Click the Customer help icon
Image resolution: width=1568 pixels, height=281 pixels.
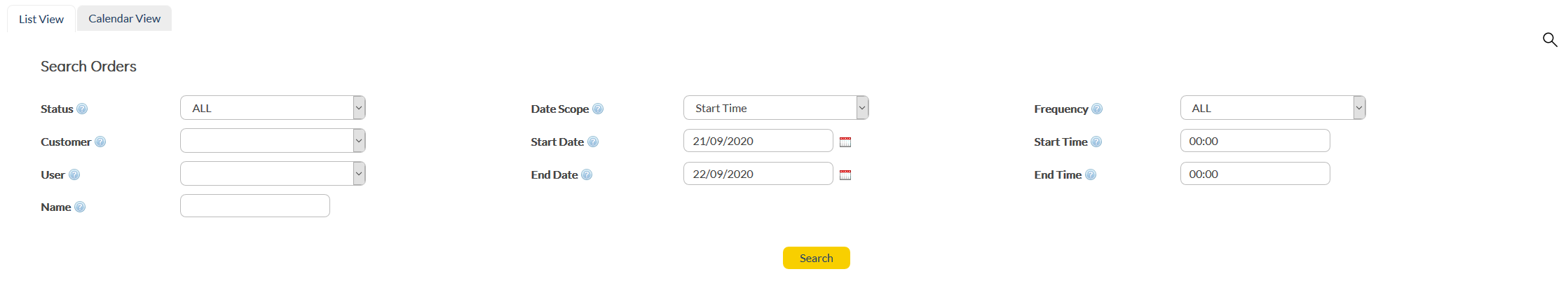pyautogui.click(x=100, y=142)
